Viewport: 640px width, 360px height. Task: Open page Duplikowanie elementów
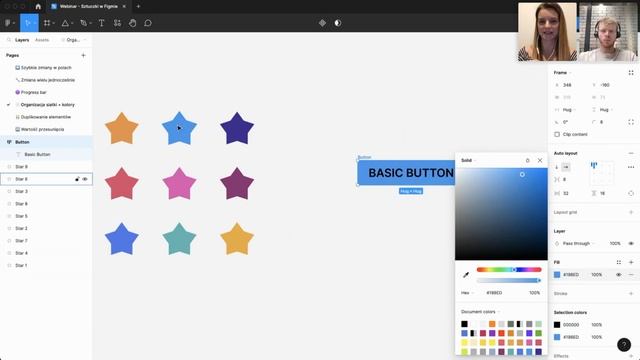tap(46, 117)
